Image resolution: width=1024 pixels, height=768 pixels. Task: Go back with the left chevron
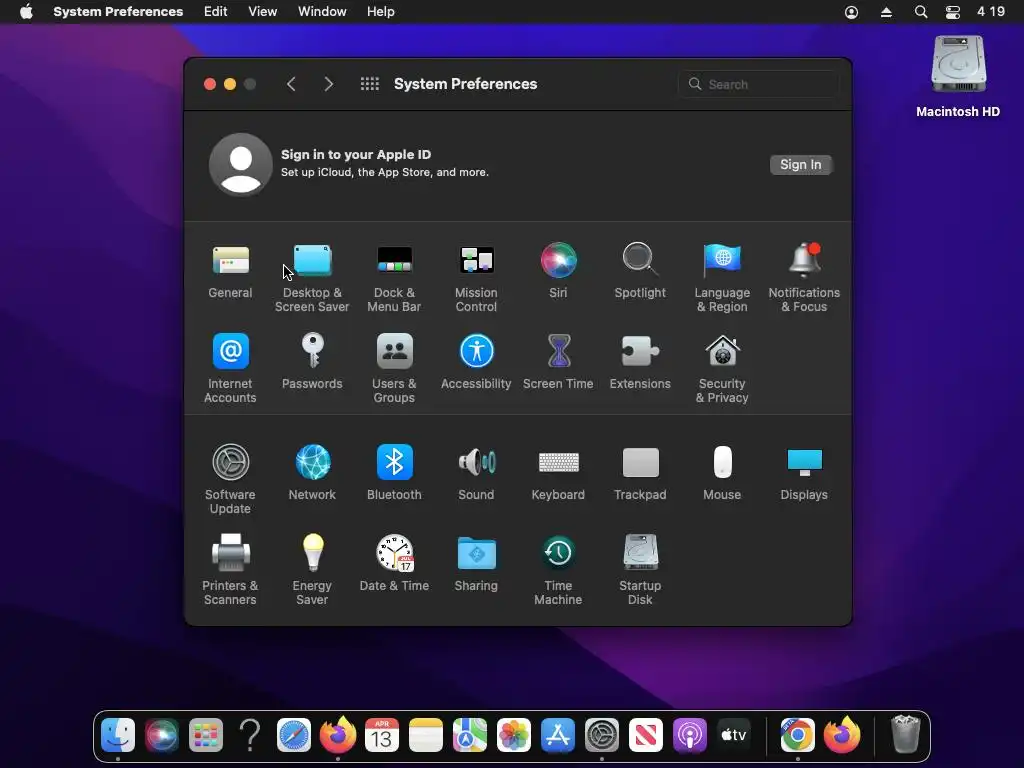291,84
